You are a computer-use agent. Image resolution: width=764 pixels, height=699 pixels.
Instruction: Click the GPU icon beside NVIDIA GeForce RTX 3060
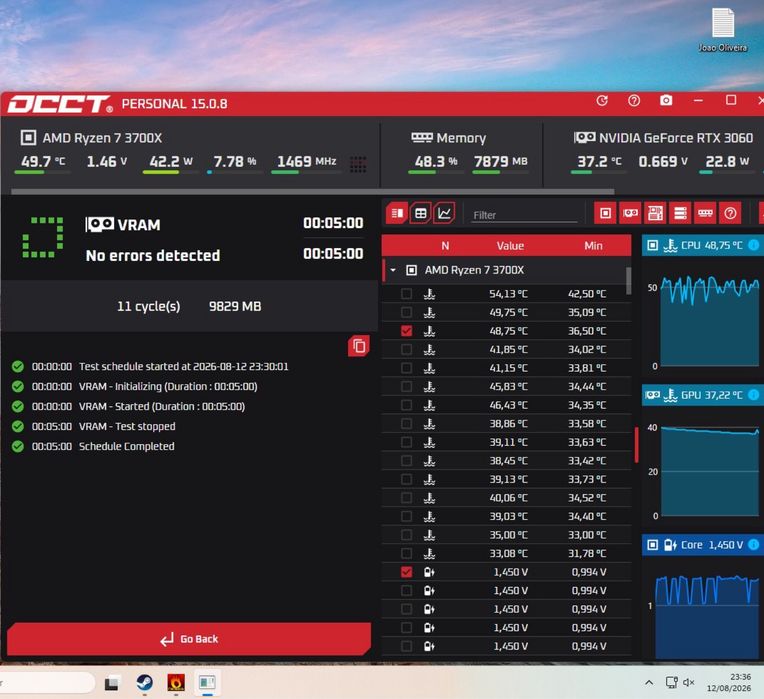coord(585,138)
